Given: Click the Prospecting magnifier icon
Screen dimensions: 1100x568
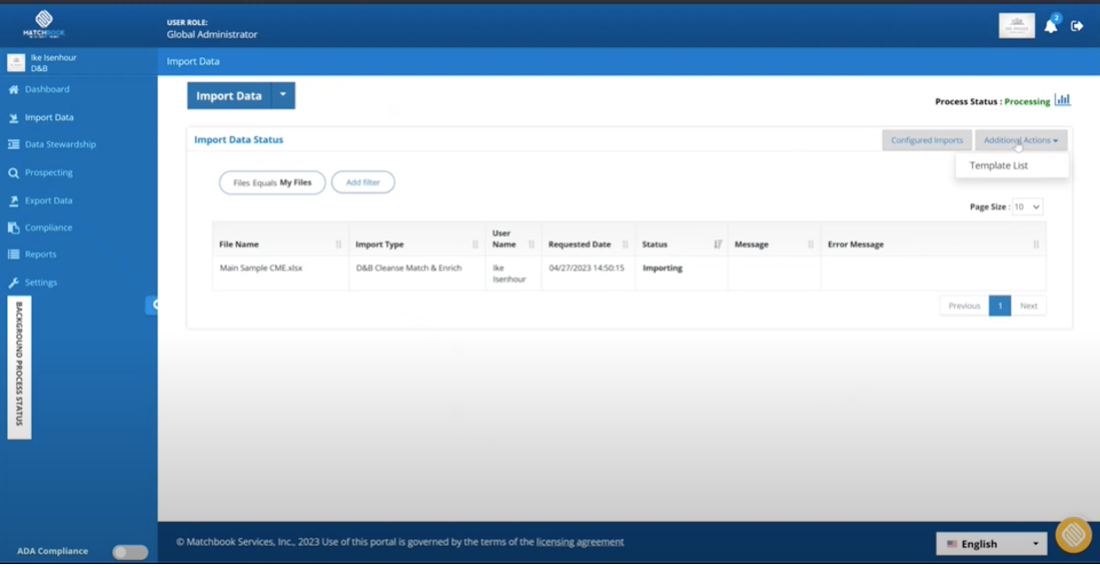Looking at the screenshot, I should (x=13, y=173).
